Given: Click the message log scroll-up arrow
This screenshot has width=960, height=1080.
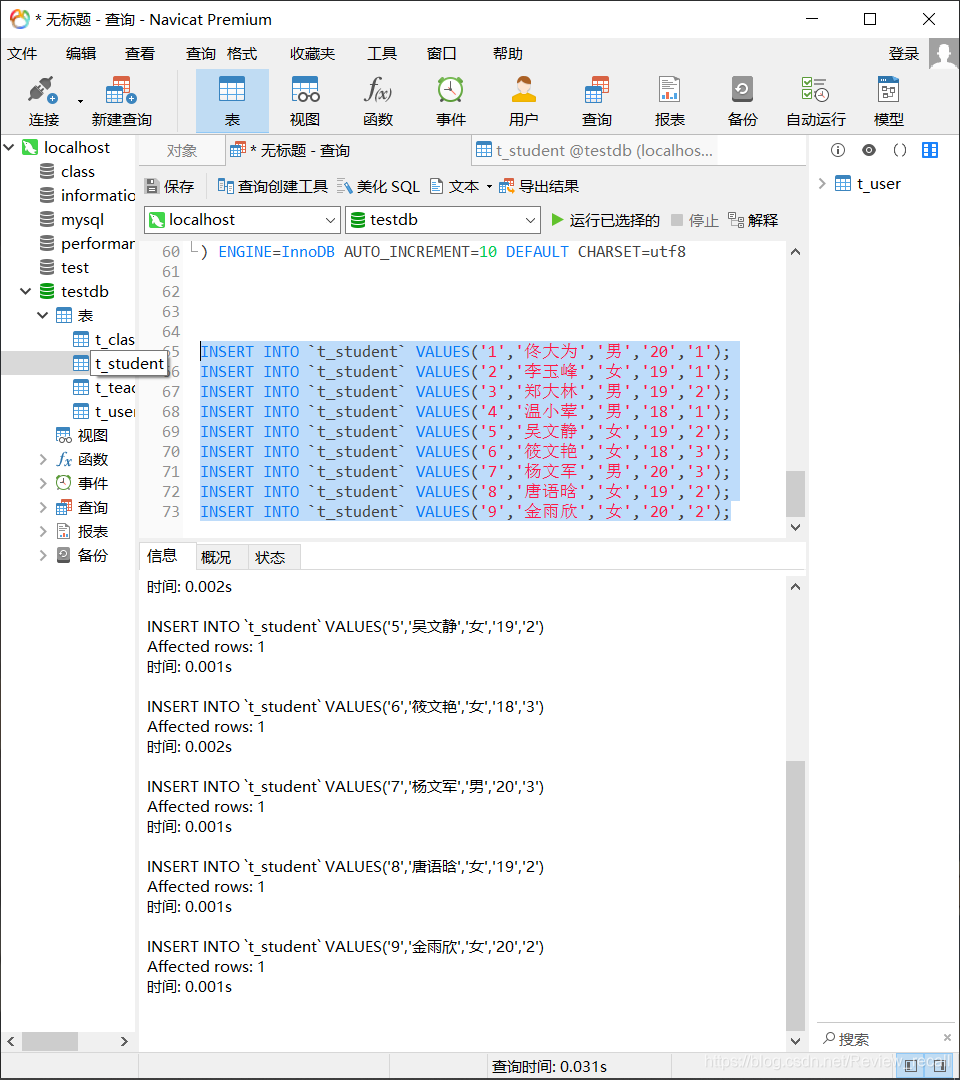Looking at the screenshot, I should pyautogui.click(x=795, y=587).
